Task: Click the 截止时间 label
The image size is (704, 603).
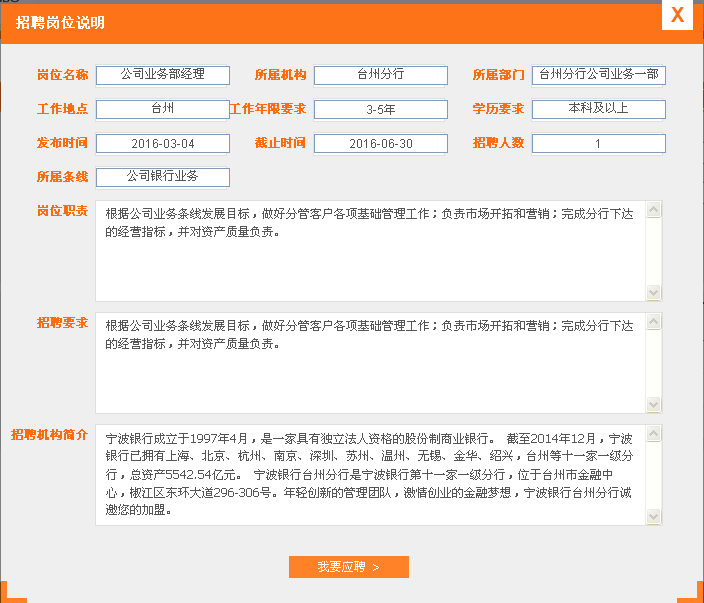Action: [280, 143]
